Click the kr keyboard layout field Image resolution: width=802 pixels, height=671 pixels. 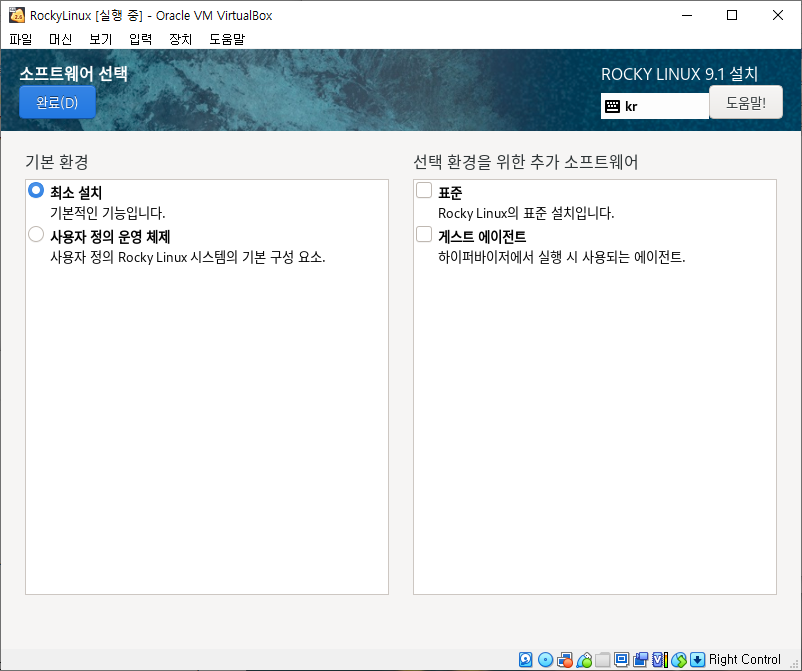pos(655,106)
